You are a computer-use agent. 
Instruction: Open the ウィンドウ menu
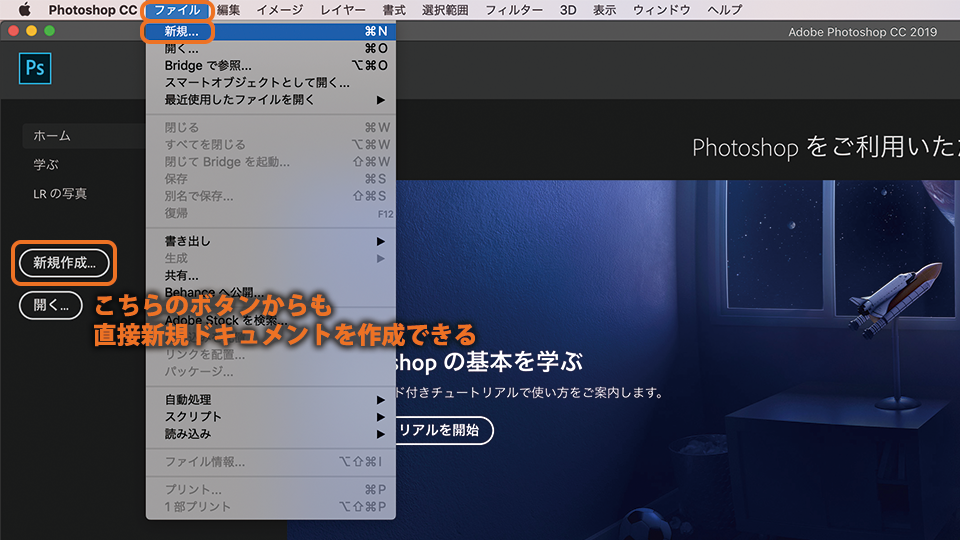[x=661, y=10]
